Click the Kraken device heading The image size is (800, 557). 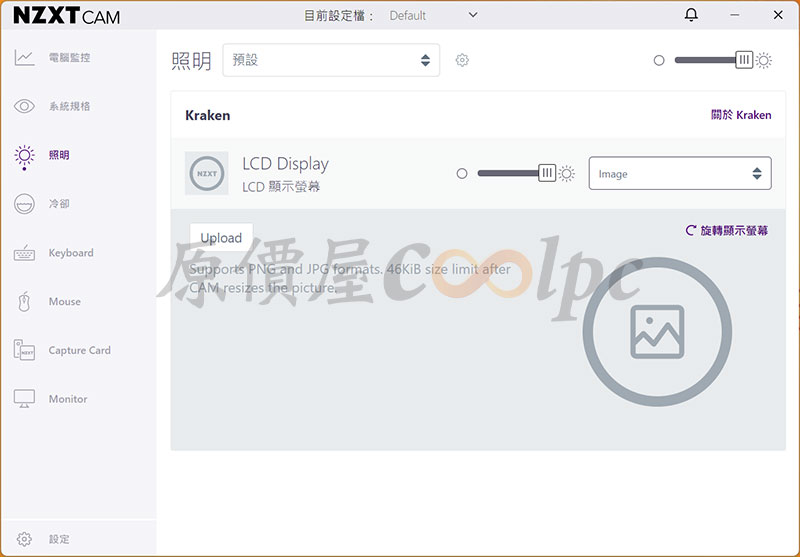pyautogui.click(x=208, y=115)
